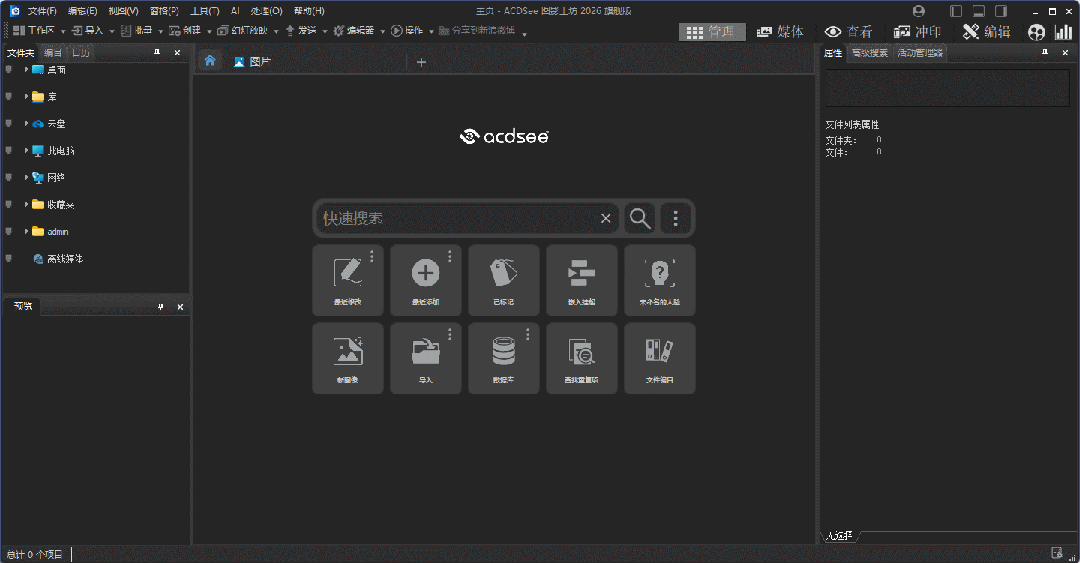Expand the Desktop tree node
This screenshot has width=1080, height=563.
click(x=26, y=70)
